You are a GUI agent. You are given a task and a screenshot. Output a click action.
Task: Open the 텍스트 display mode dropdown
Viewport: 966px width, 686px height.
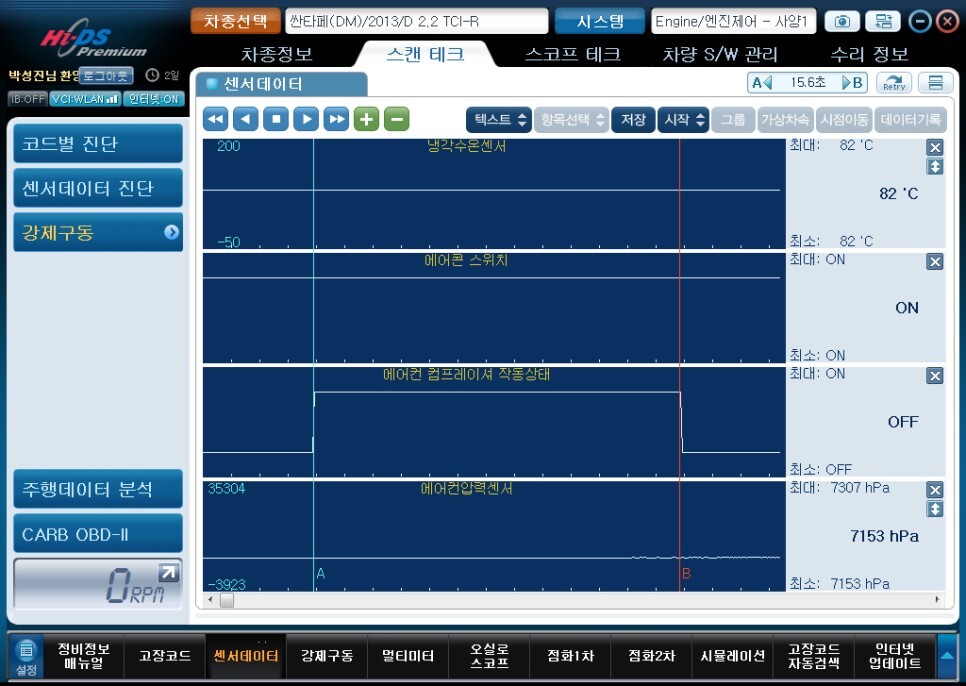click(498, 119)
